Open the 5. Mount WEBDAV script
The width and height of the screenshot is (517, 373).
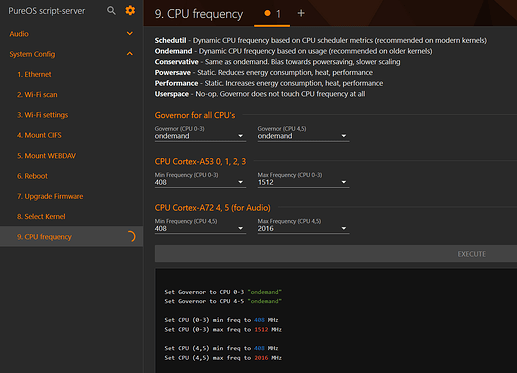47,156
